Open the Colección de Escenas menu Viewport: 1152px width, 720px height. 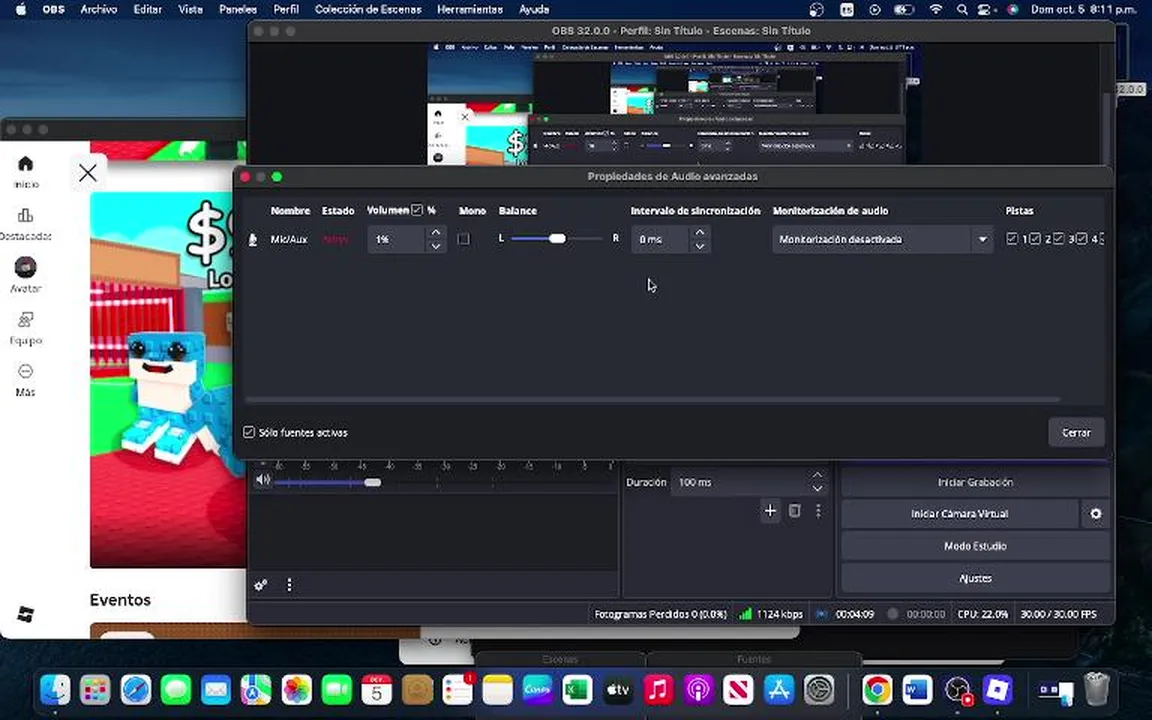coord(368,10)
